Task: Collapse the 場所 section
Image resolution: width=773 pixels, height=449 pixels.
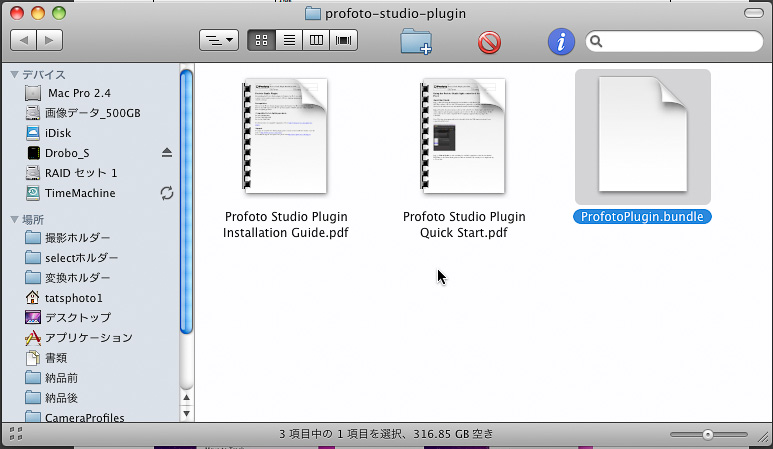Action: coord(14,219)
